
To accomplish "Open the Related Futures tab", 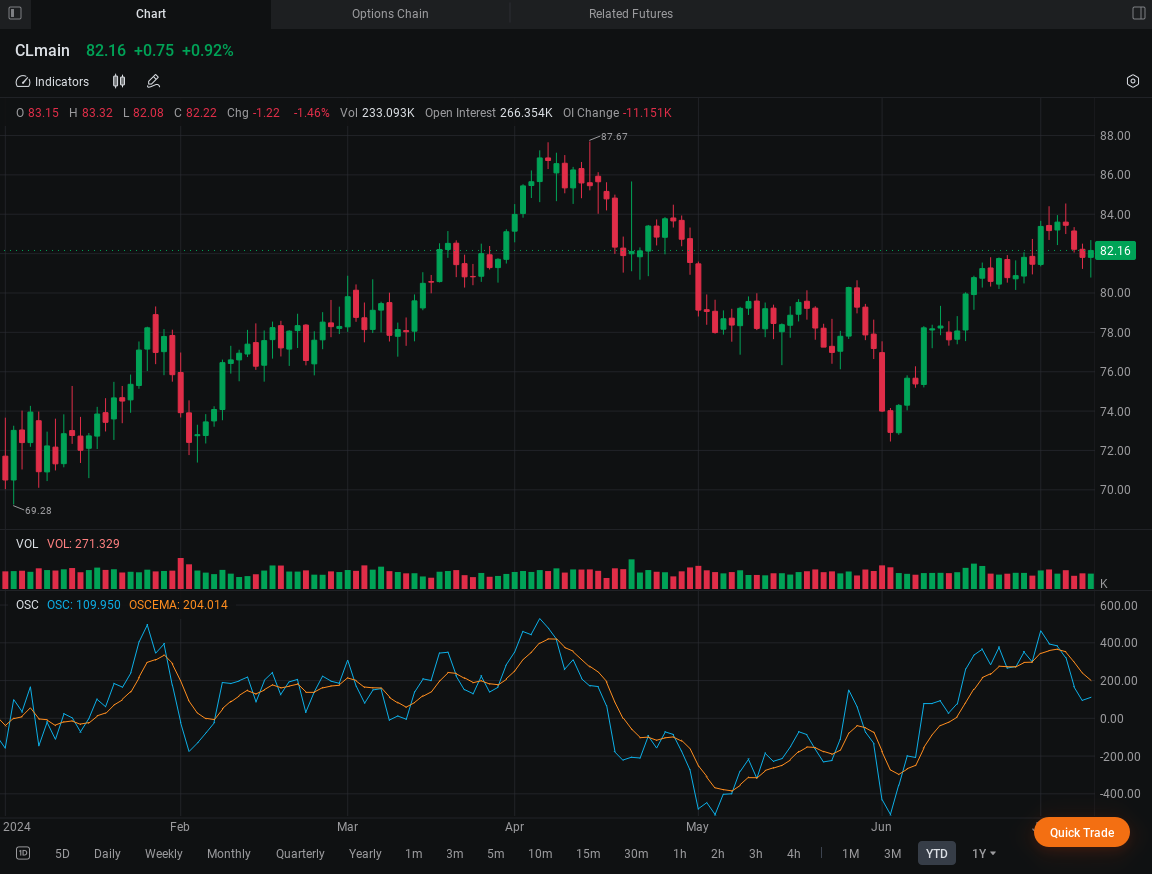I will (630, 14).
